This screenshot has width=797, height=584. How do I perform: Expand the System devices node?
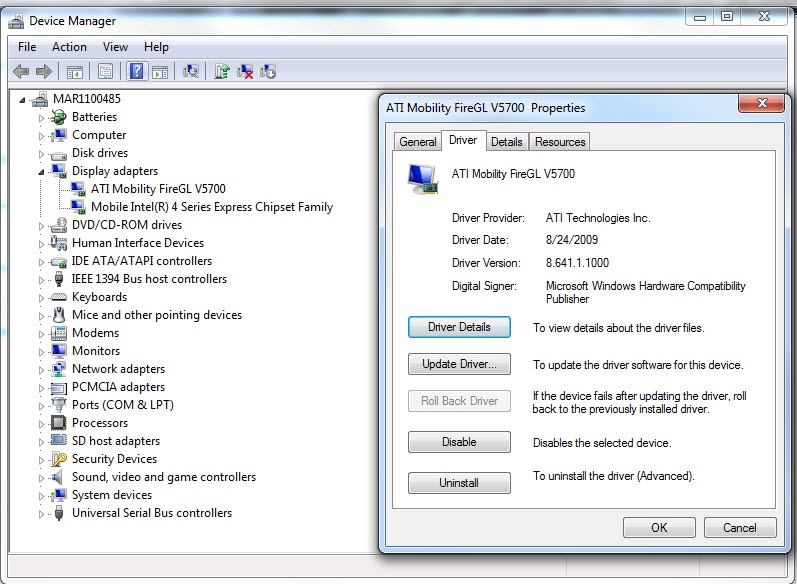(x=41, y=496)
